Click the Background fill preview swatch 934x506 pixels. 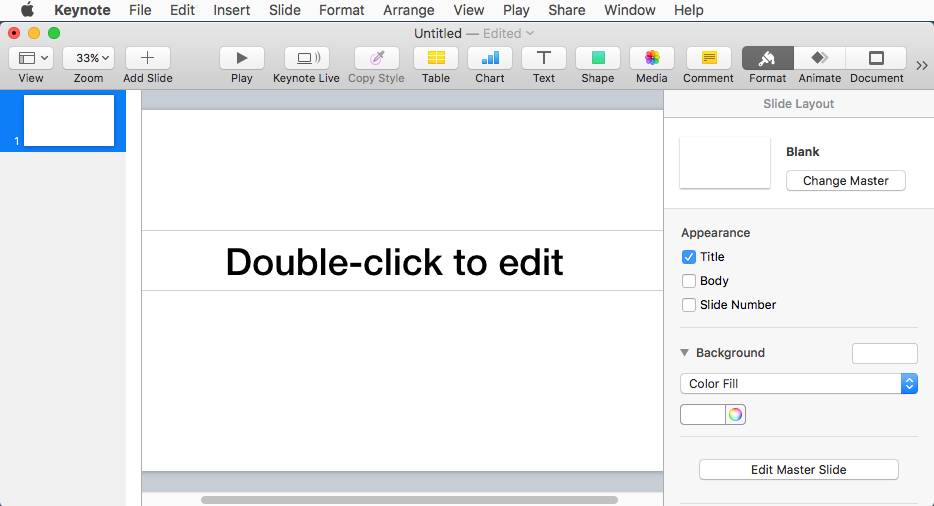click(885, 353)
